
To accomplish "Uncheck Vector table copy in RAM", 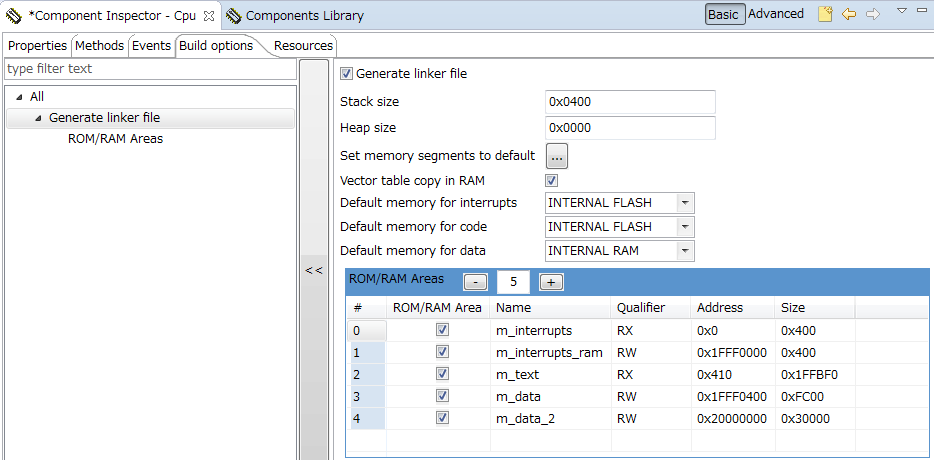I will [551, 181].
